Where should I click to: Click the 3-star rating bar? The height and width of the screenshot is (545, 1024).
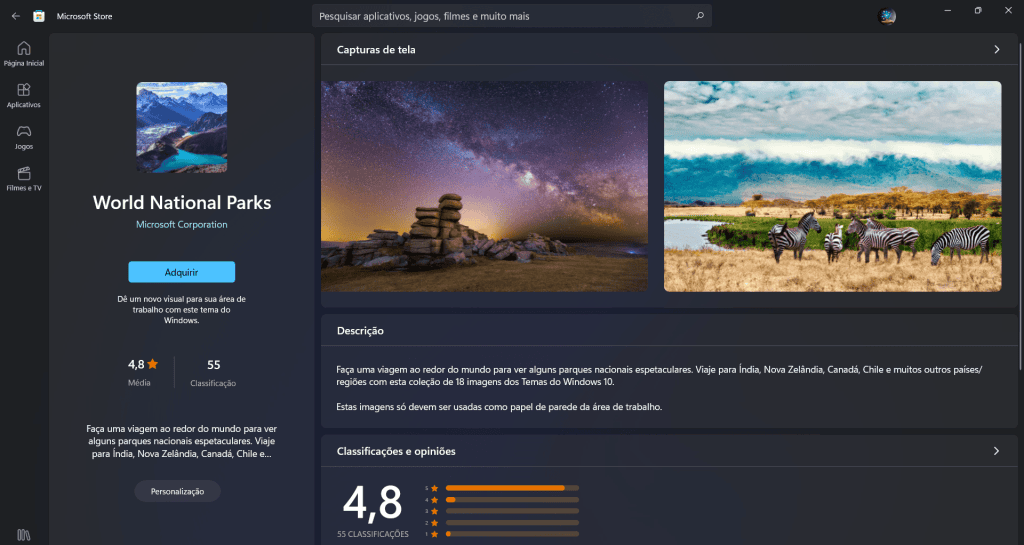click(512, 511)
